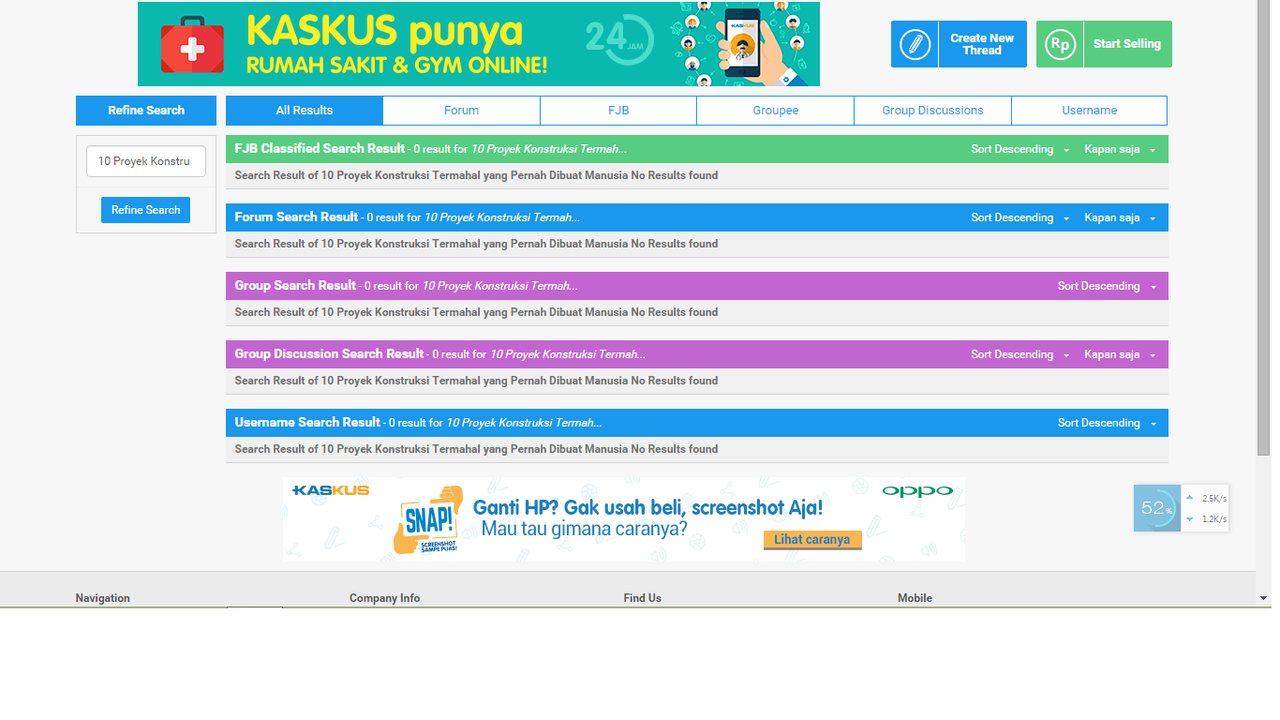Click FJB Classified Search Result heading
The height and width of the screenshot is (720, 1280).
(x=320, y=148)
